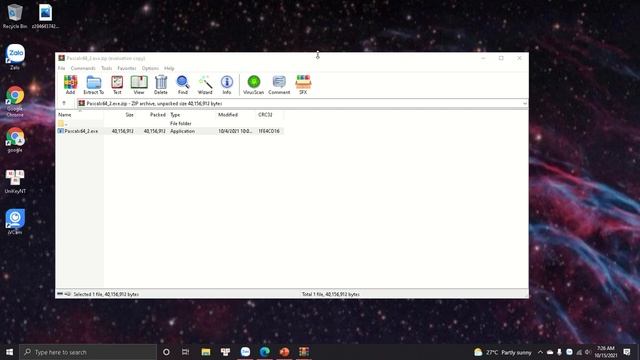Screen dimensions: 640x360
Task: Open the clock and date display
Action: (605, 352)
